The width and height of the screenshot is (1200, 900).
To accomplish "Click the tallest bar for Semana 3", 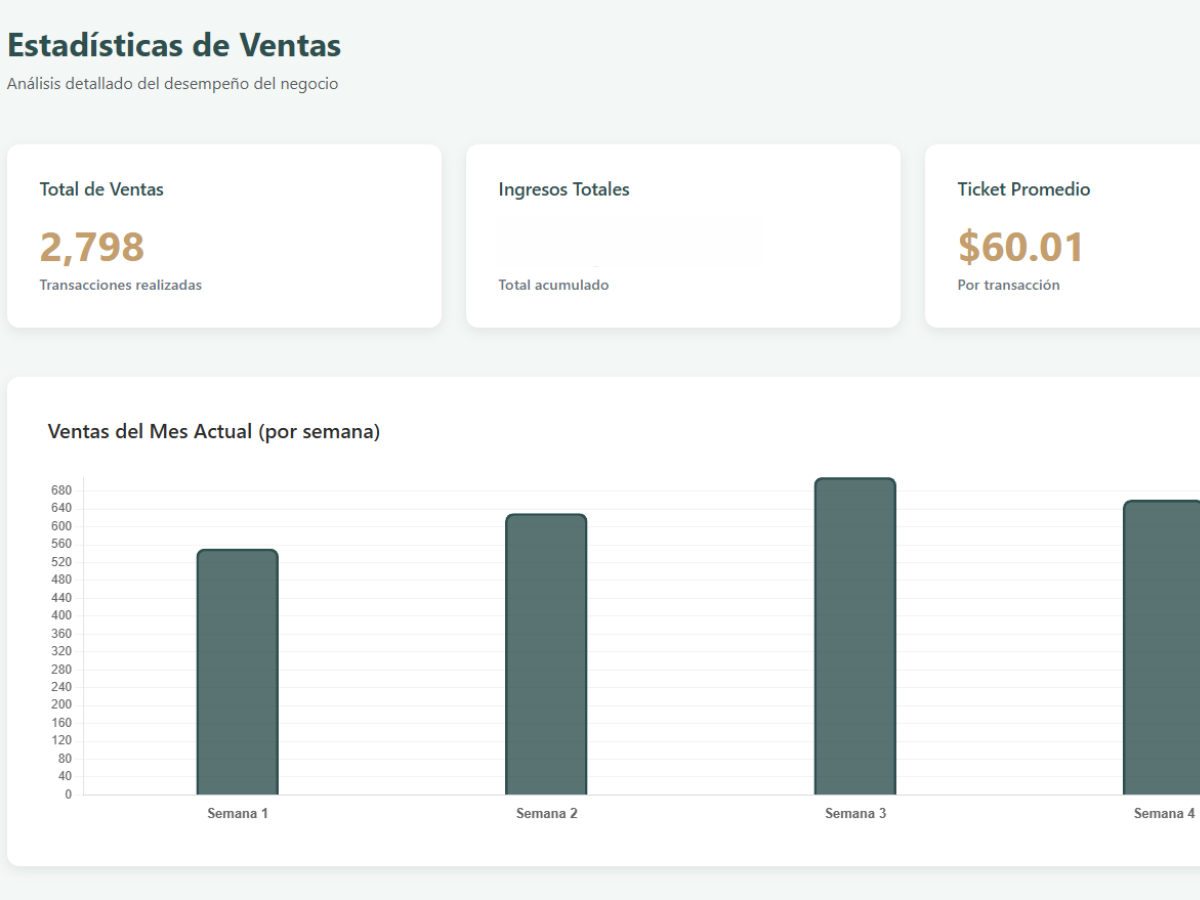I will (855, 636).
